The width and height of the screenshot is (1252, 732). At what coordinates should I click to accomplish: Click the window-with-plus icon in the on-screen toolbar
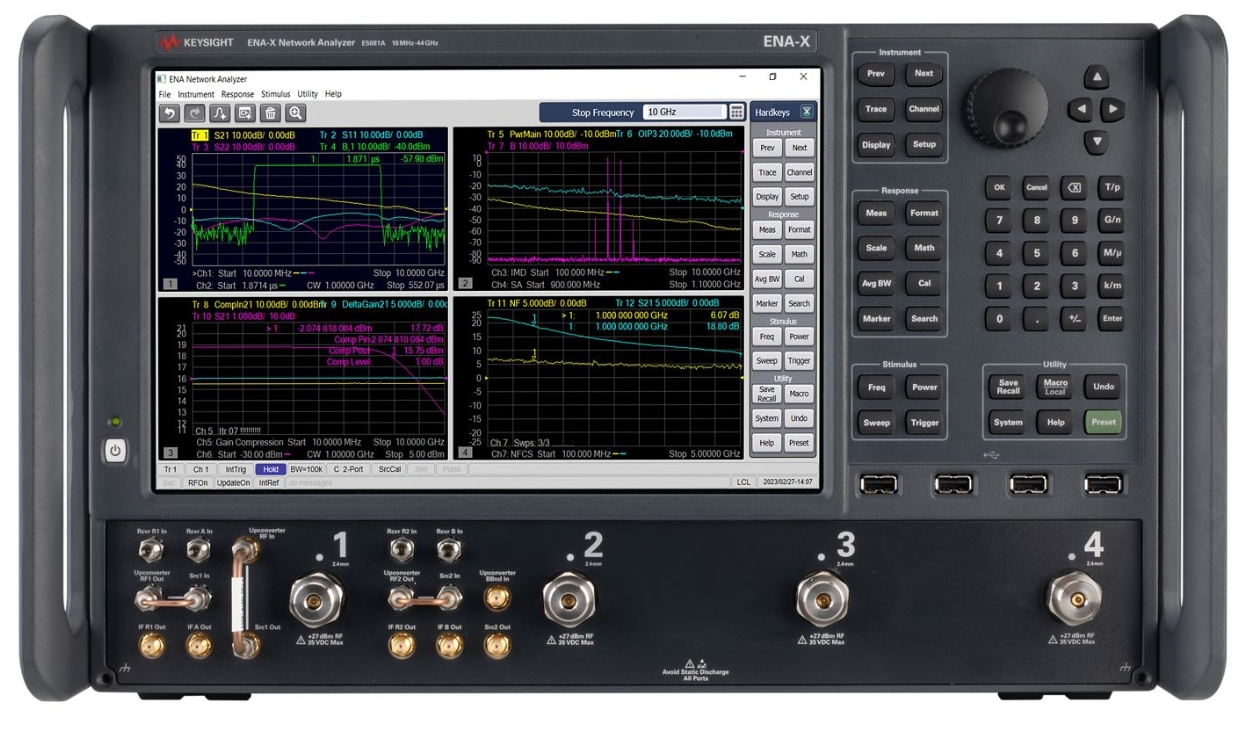point(245,113)
